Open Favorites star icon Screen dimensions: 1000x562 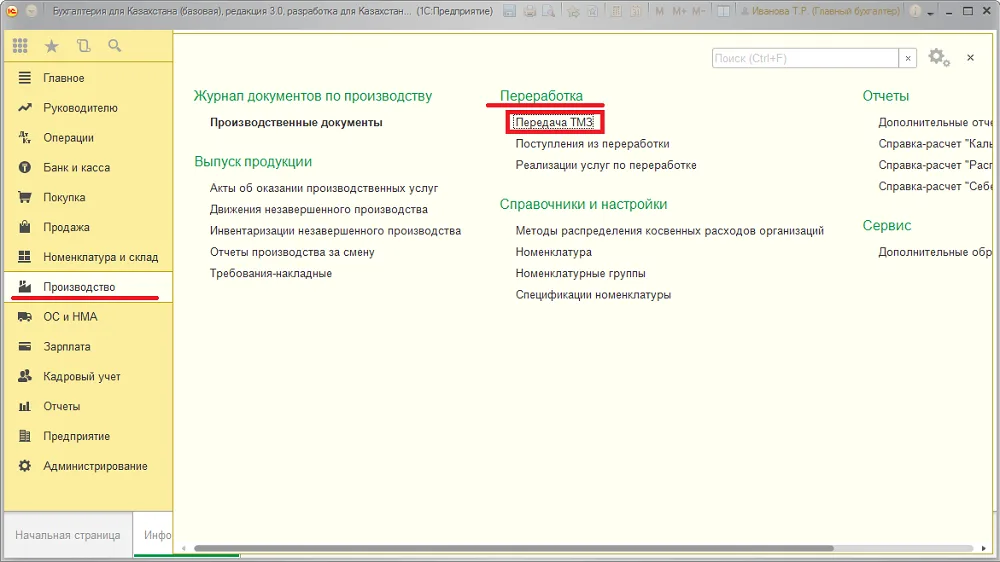coord(52,45)
